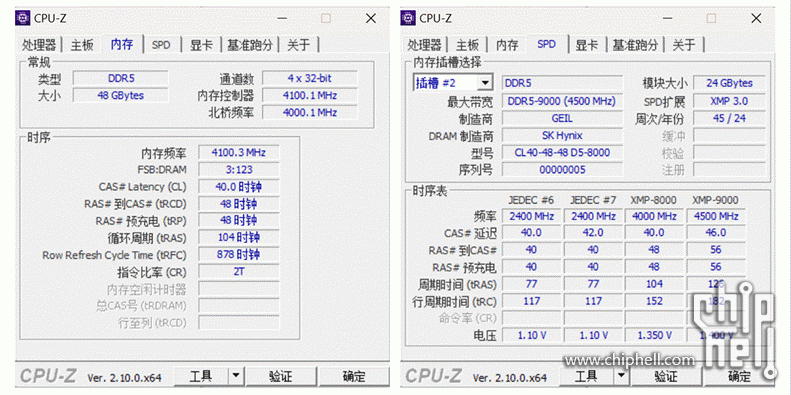
Task: Click the 45 / 24 week/year value
Action: pyautogui.click(x=729, y=118)
